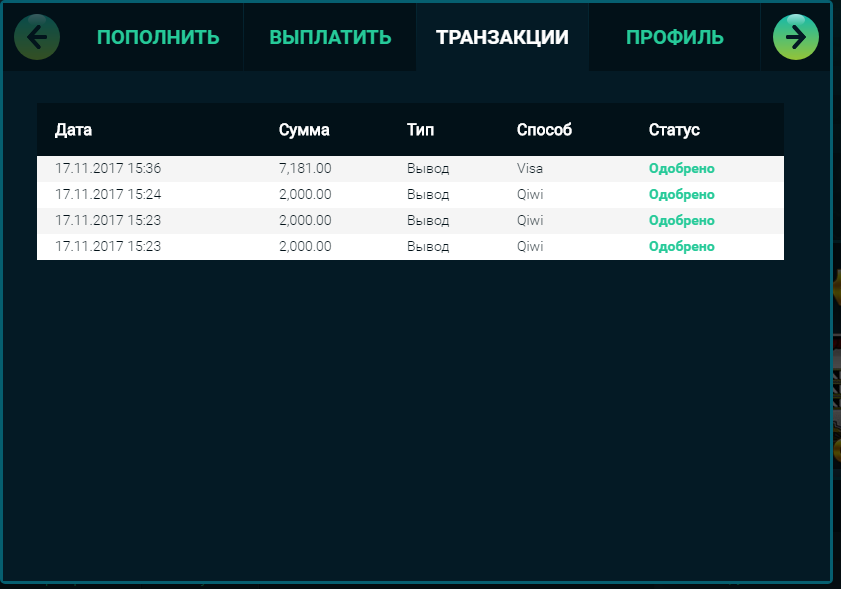Click the 2,000.00 amount in 15:24 row
Viewport: 841px width, 589px height.
pos(305,194)
